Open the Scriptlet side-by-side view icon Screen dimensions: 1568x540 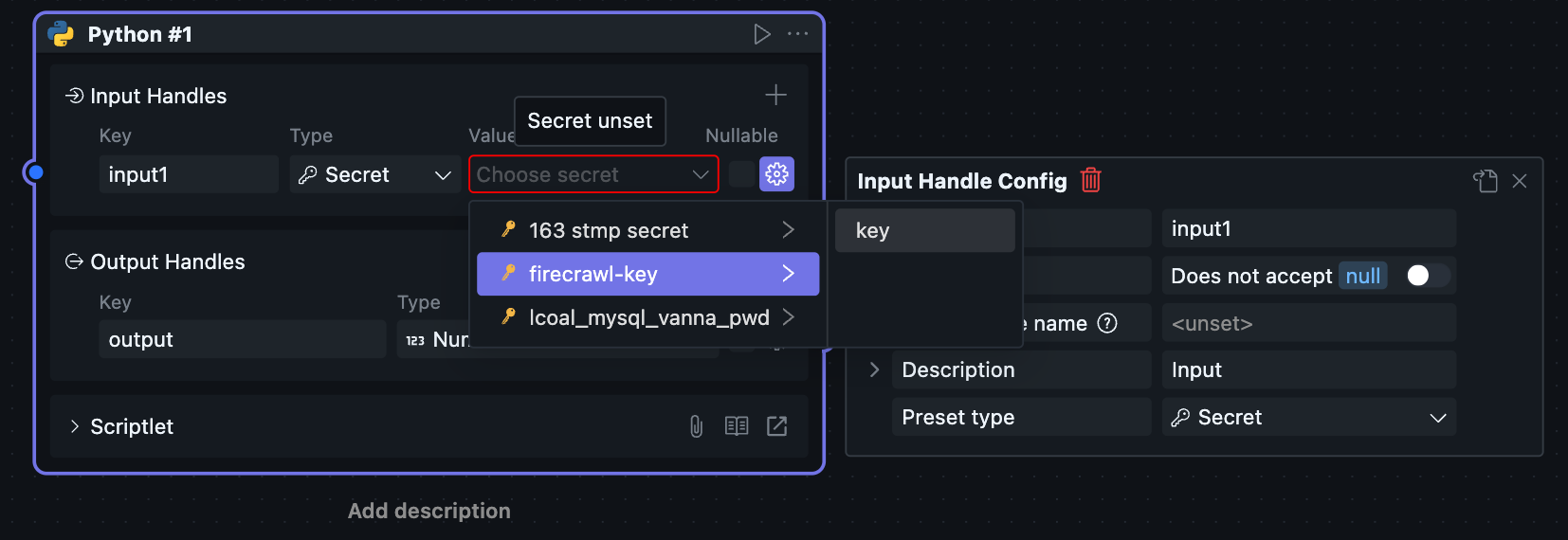(737, 426)
